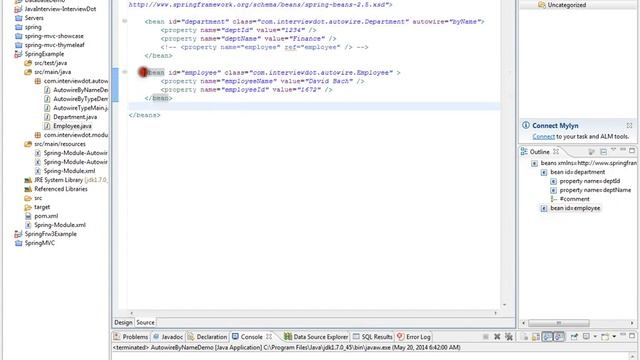Click the disabled Terminate console icon

[x=485, y=337]
